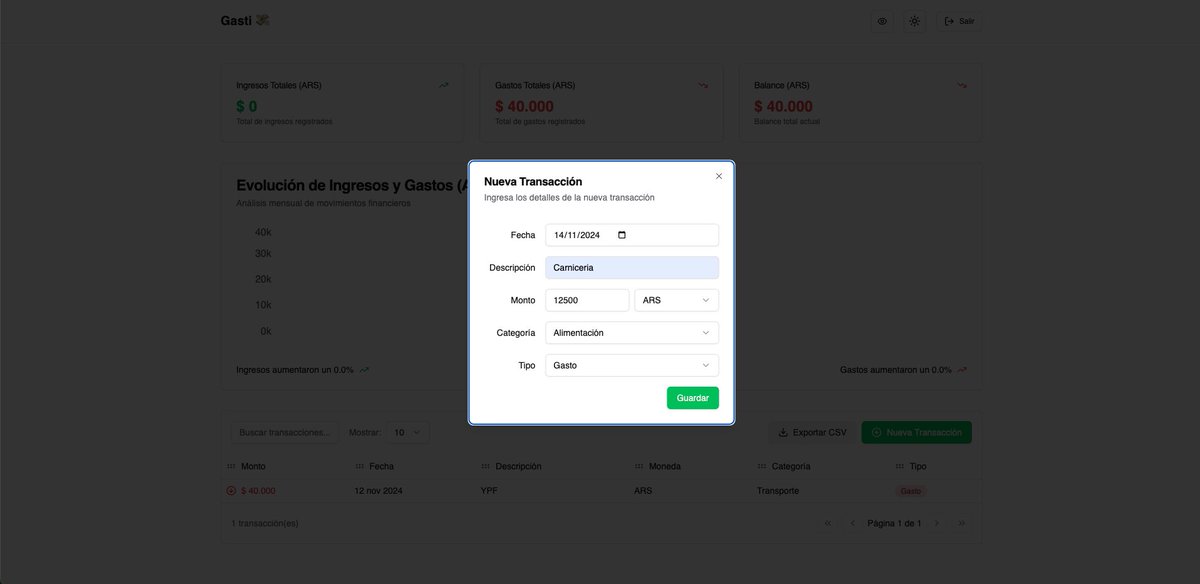Open the ARS currency dropdown
The width and height of the screenshot is (1200, 584).
[x=677, y=300]
